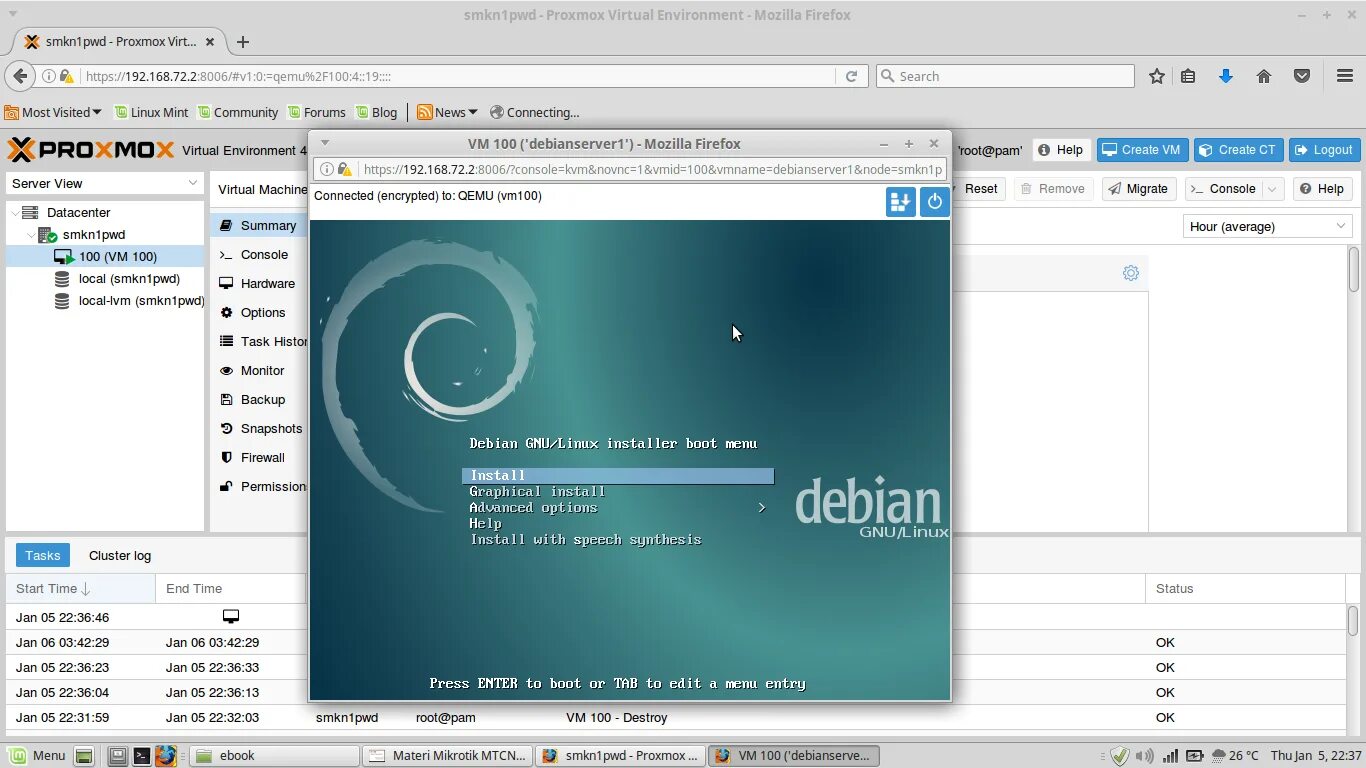Open the Snapshots tab
The image size is (1366, 768).
coord(260,429)
